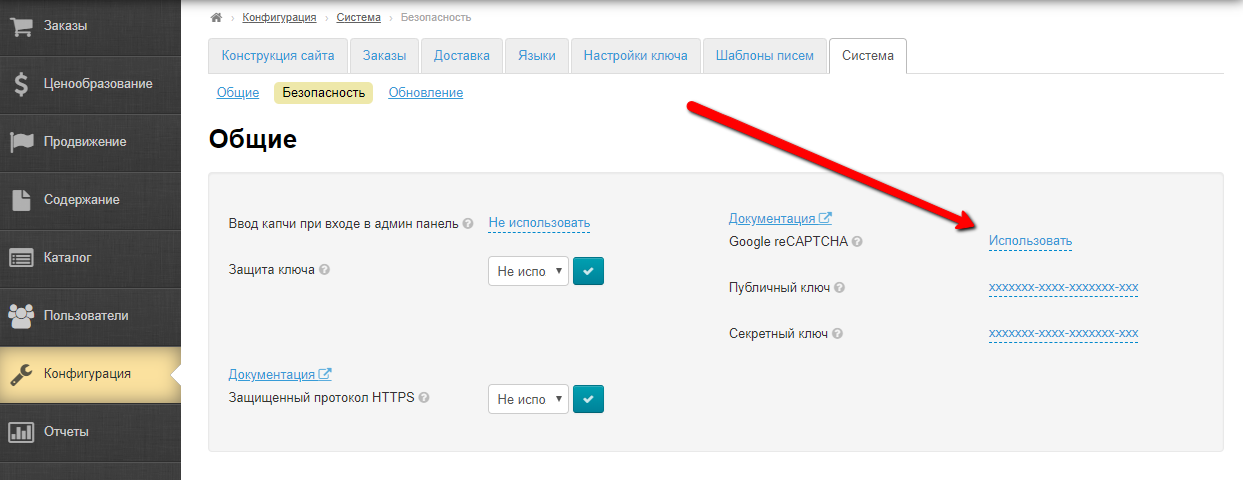The image size is (1243, 480).
Task: Open Документация link above Google reCAPTCHA
Action: pyautogui.click(x=780, y=218)
